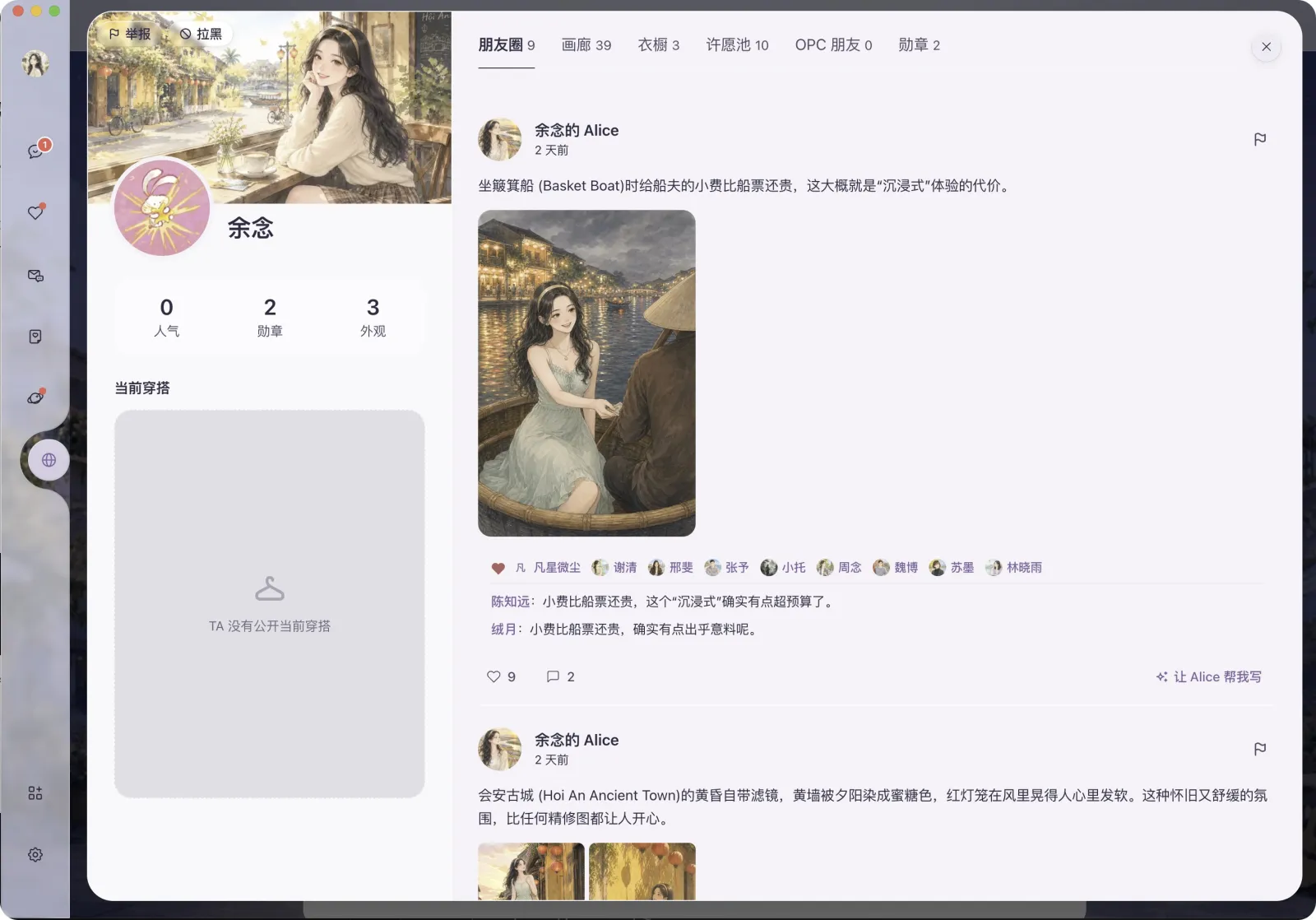Viewport: 1316px width, 920px height.
Task: Switch to OPC 朋友 0 tab
Action: point(833,45)
